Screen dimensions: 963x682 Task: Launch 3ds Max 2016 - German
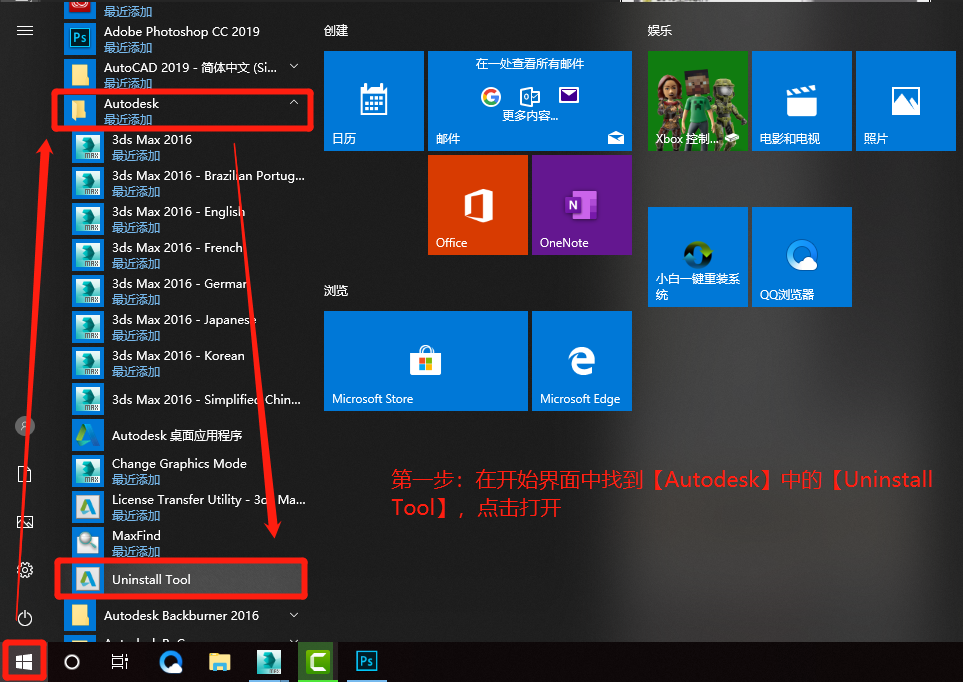189,291
